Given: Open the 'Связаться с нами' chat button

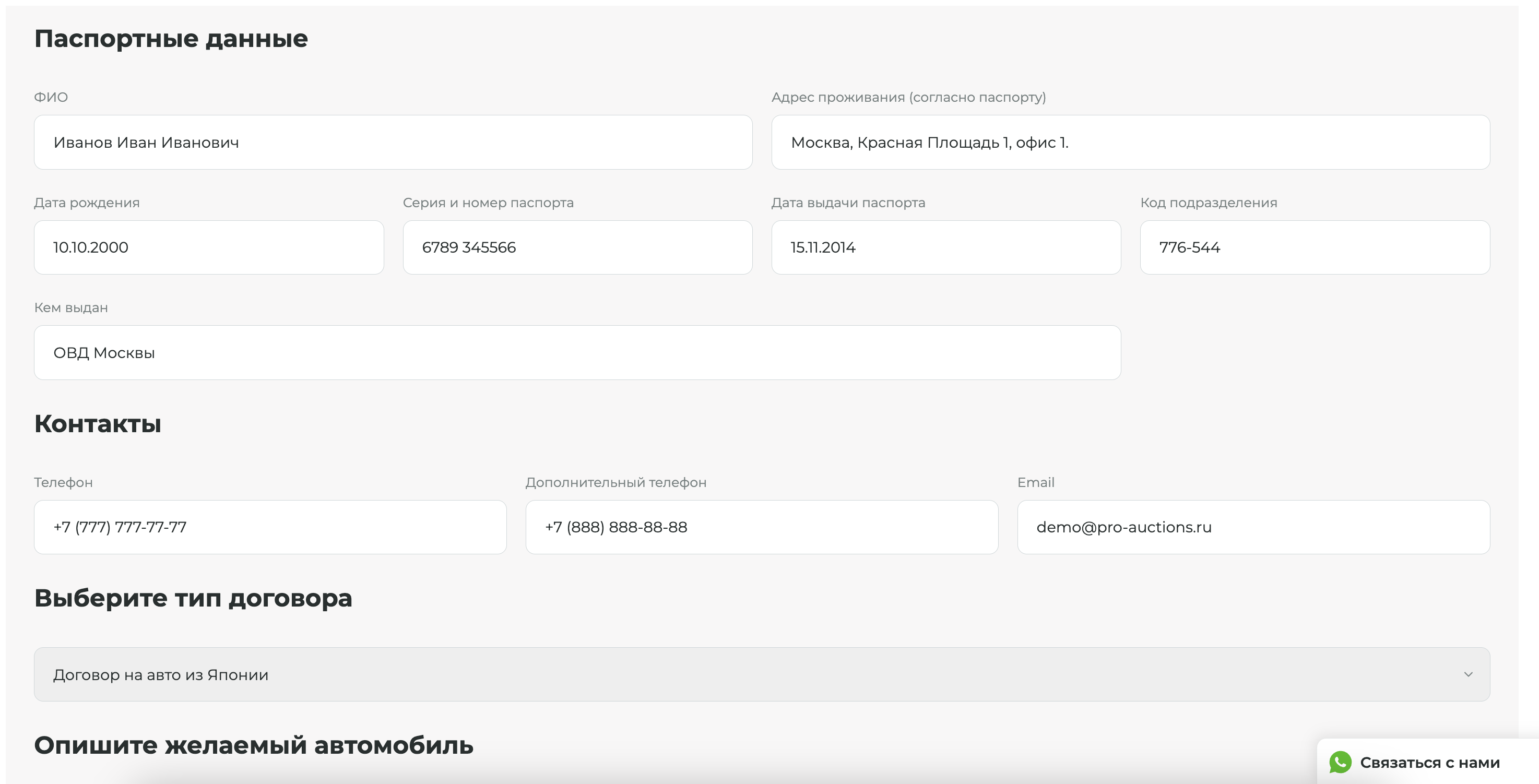Looking at the screenshot, I should (1428, 762).
